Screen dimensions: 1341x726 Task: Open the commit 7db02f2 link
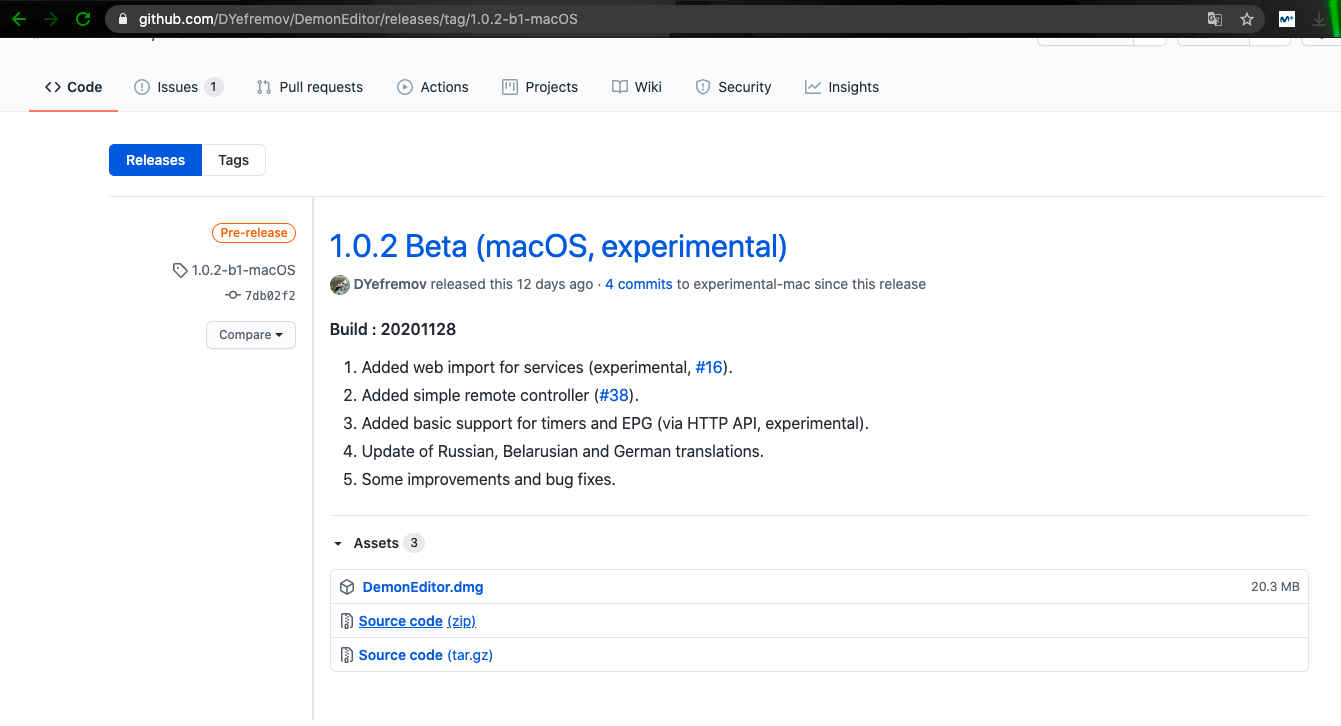pos(269,296)
